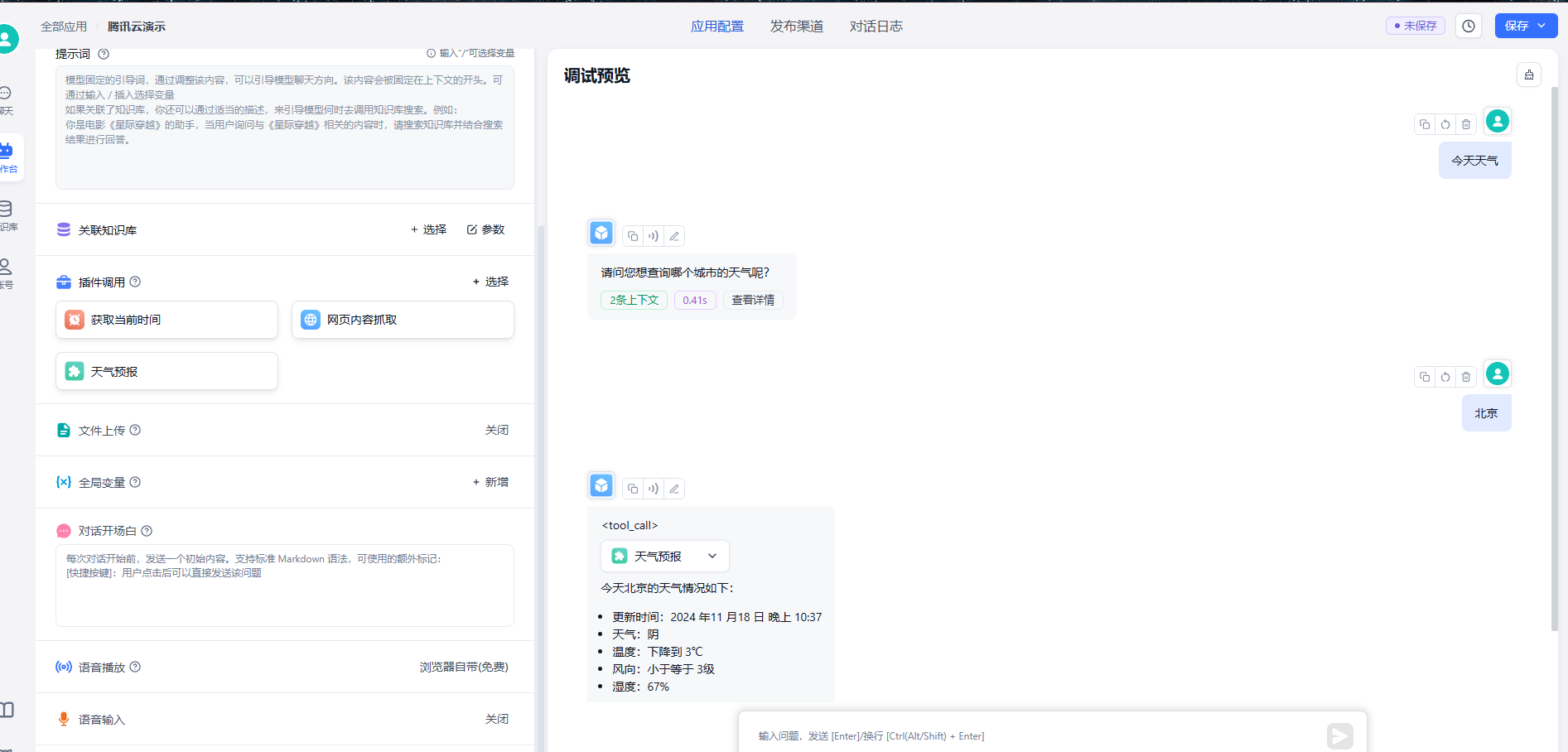Image resolution: width=1568 pixels, height=752 pixels.
Task: Click into the 对话开场白 text area
Action: coord(285,585)
